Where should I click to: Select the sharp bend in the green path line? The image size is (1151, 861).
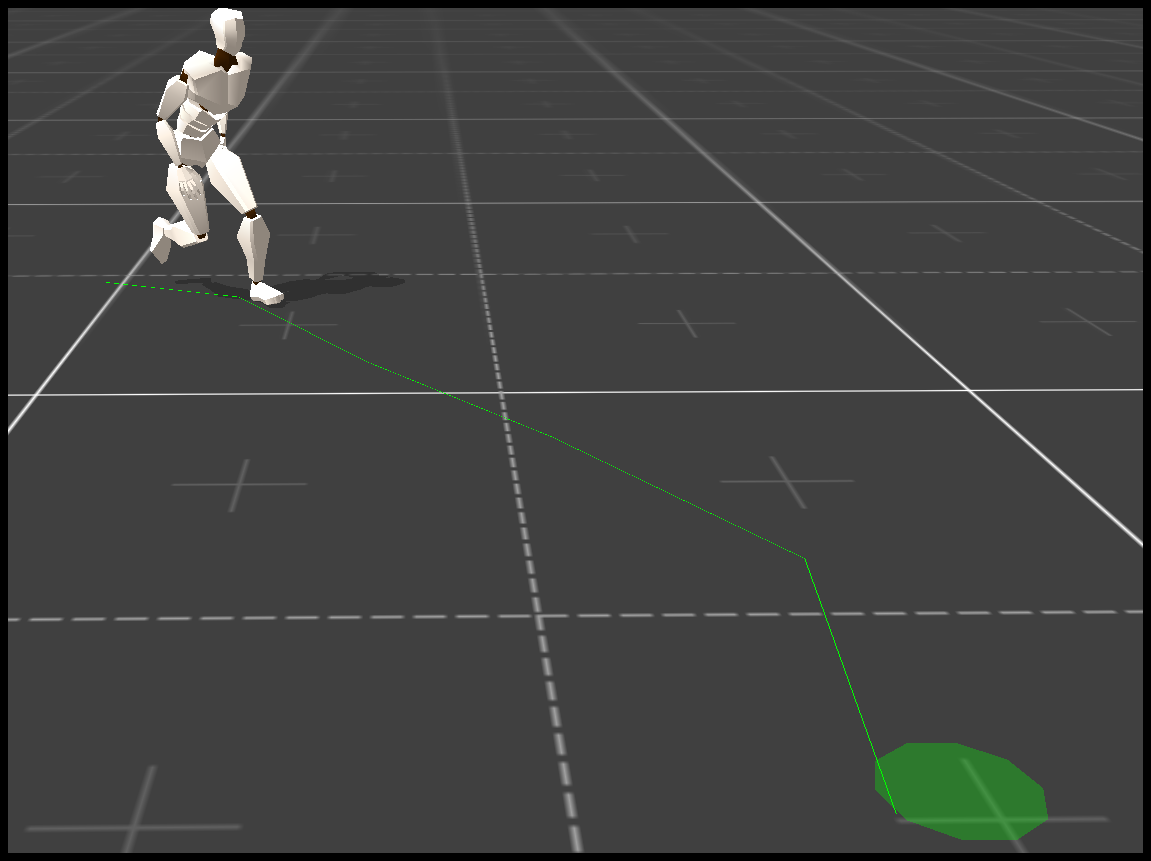[x=805, y=558]
